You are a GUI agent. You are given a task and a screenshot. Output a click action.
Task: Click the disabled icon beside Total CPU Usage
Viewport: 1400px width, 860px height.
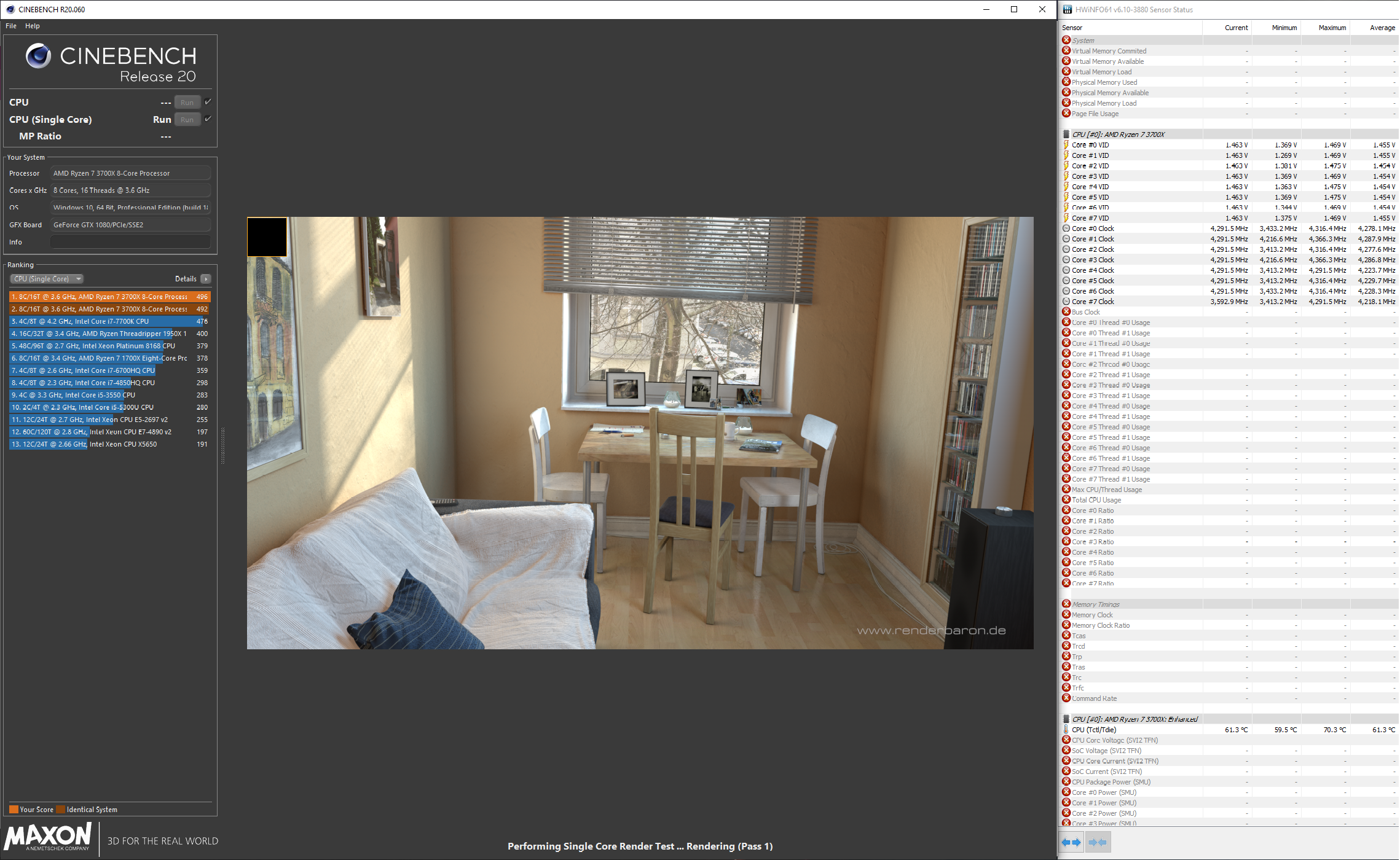tap(1066, 500)
